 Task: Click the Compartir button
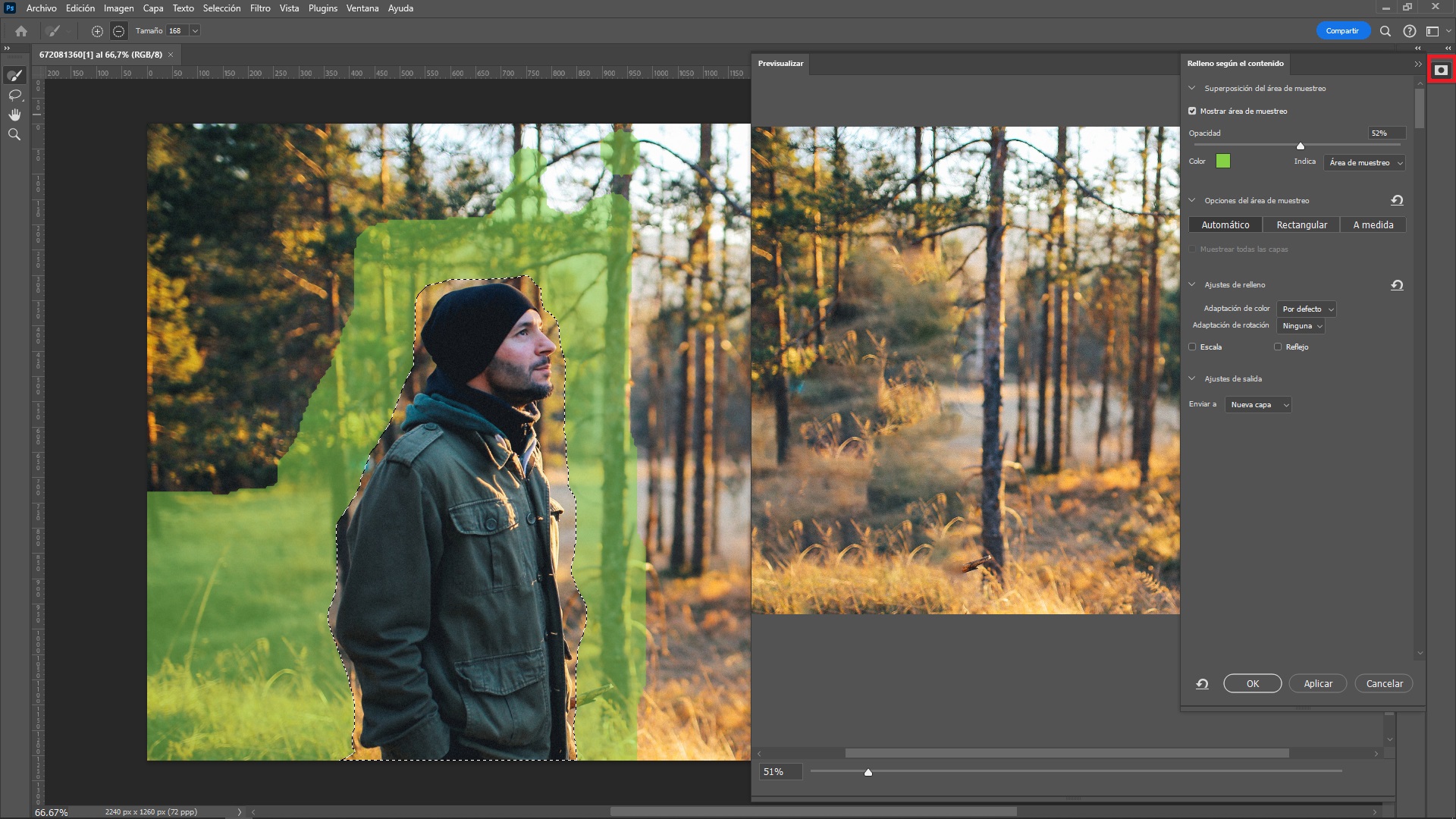[x=1342, y=31]
